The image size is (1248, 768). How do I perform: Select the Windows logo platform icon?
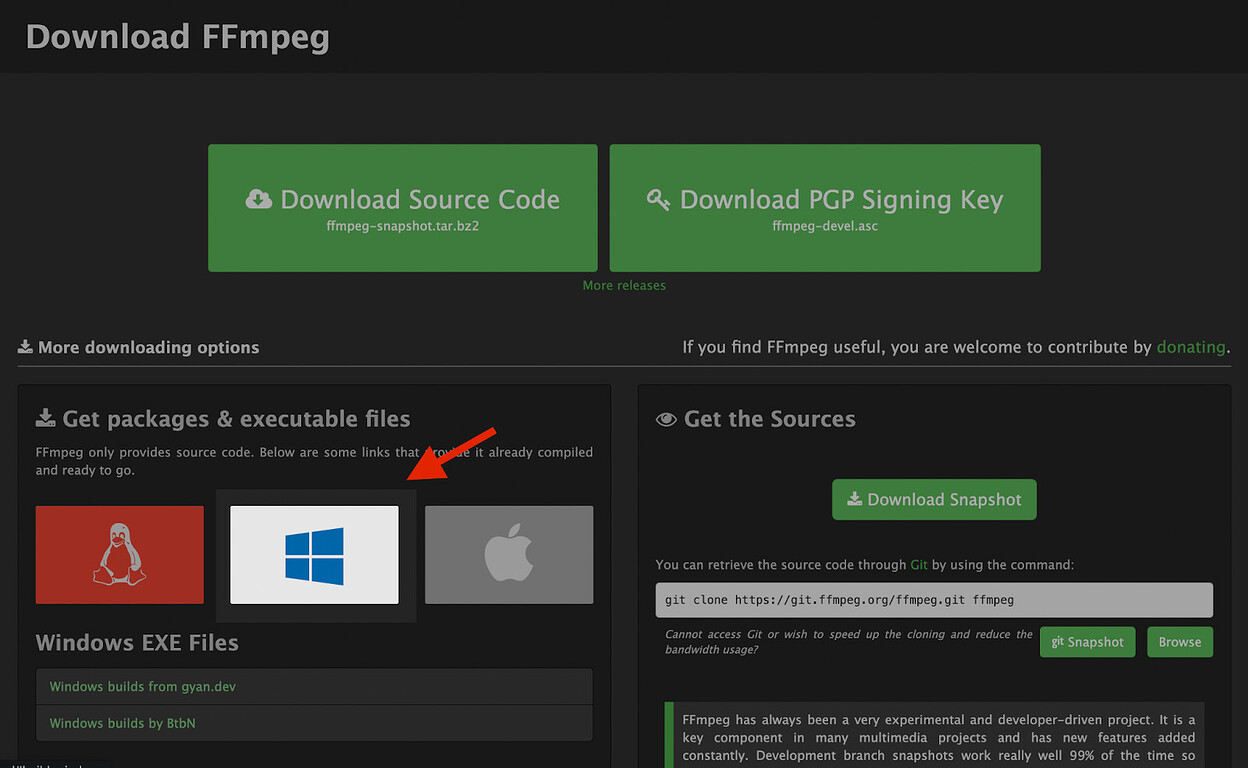314,554
